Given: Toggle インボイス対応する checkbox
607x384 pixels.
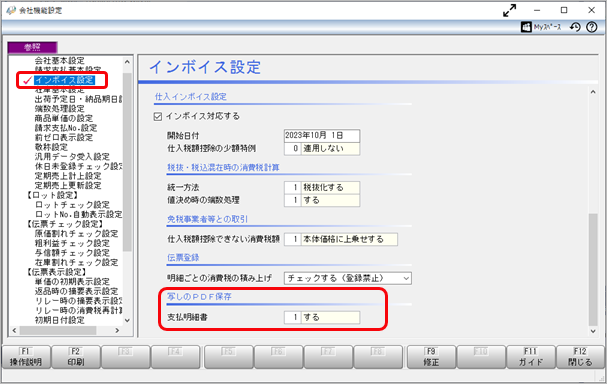Looking at the screenshot, I should tap(158, 116).
